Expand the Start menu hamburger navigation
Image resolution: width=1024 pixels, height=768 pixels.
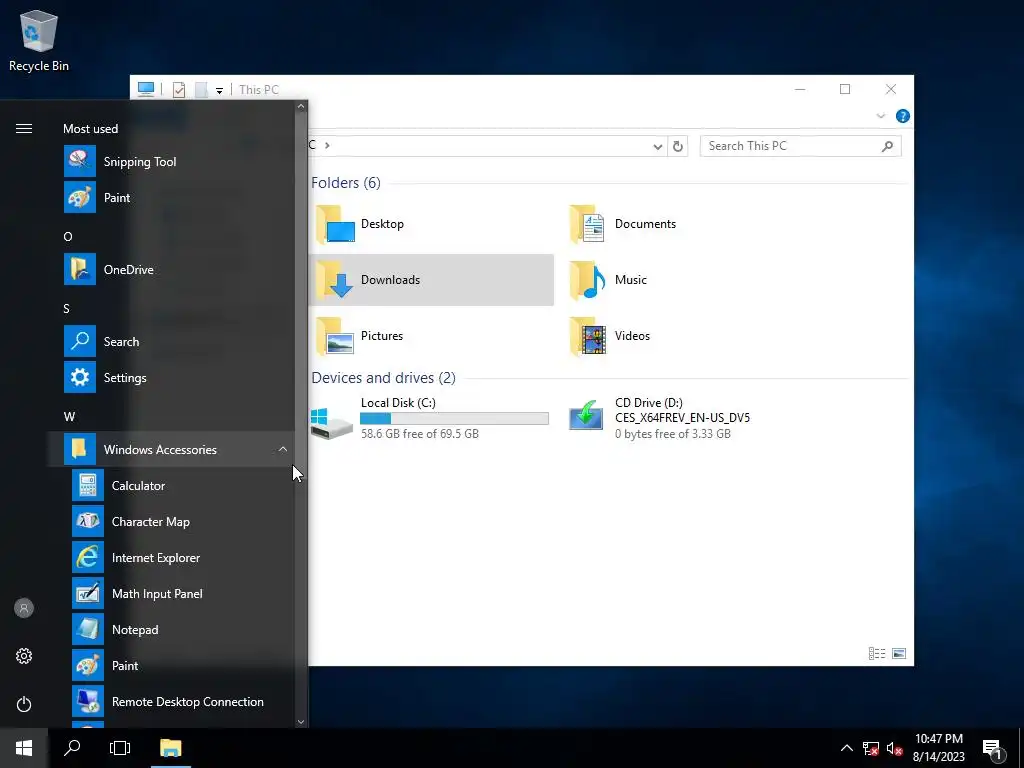tap(24, 129)
